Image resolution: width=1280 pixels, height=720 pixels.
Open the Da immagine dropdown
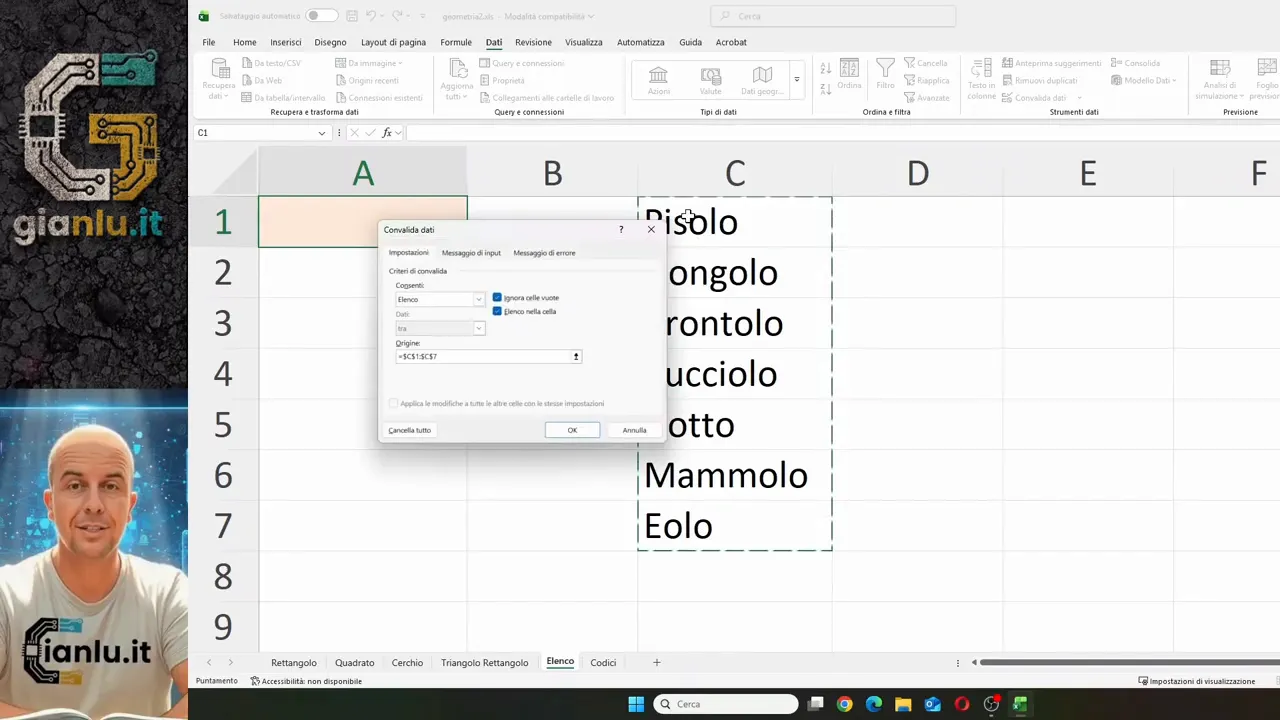369,63
